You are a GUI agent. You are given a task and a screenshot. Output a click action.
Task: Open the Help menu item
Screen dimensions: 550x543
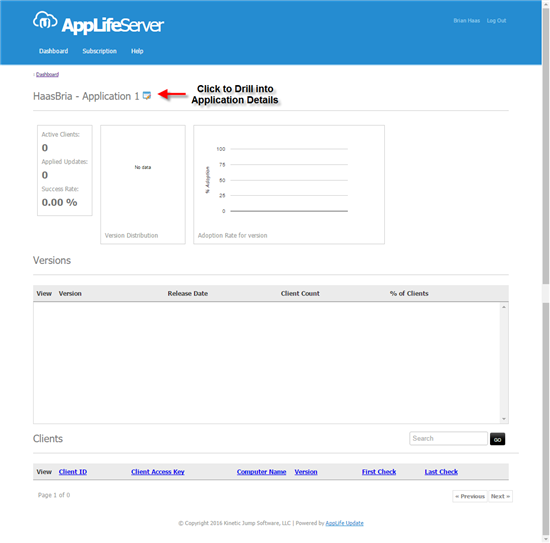coord(137,51)
